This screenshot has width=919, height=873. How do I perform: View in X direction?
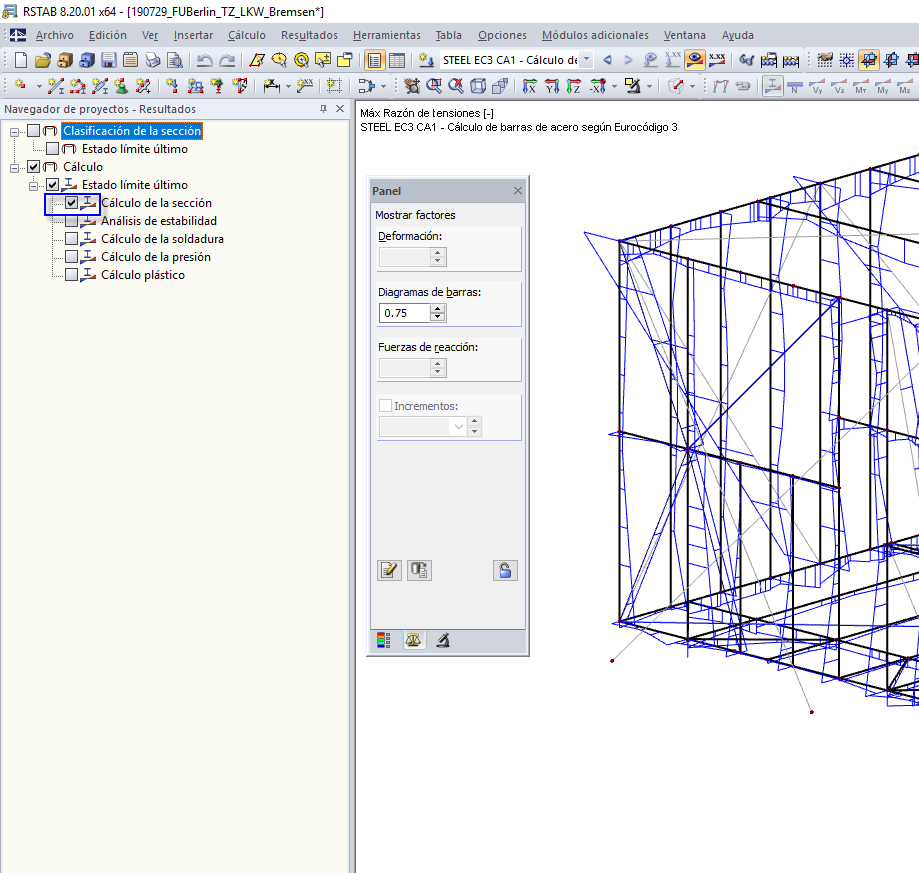pyautogui.click(x=529, y=87)
